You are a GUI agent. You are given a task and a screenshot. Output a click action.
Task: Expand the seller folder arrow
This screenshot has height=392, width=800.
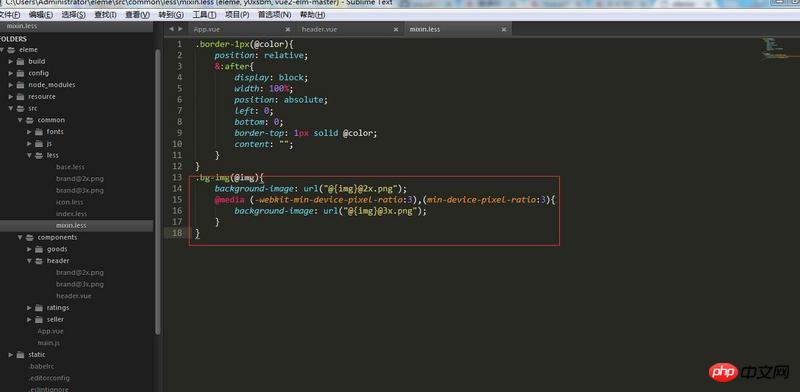pyautogui.click(x=29, y=320)
